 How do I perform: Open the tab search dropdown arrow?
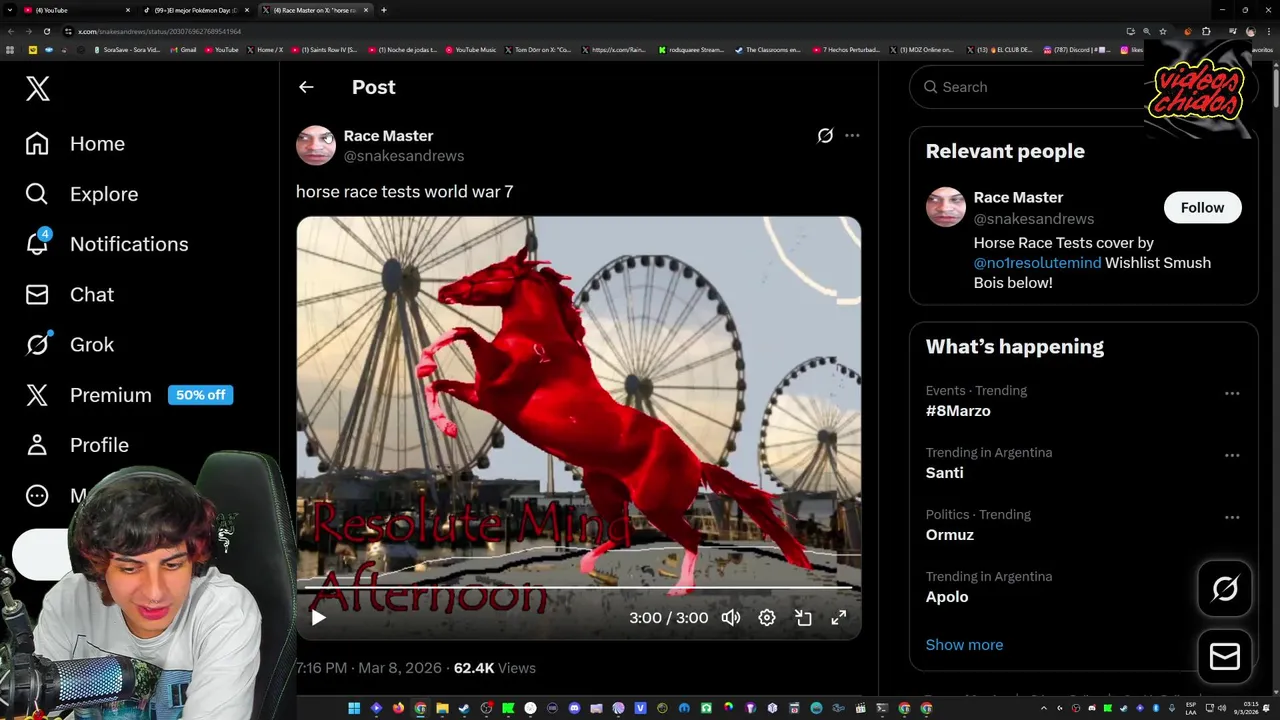pos(9,10)
